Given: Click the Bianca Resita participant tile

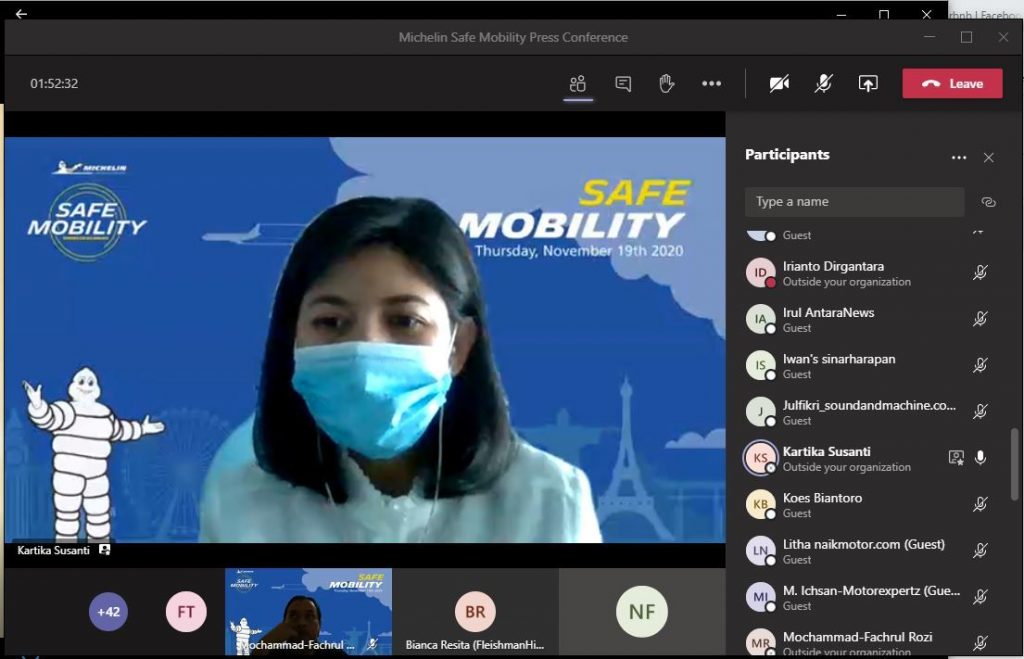Looking at the screenshot, I should click(475, 613).
